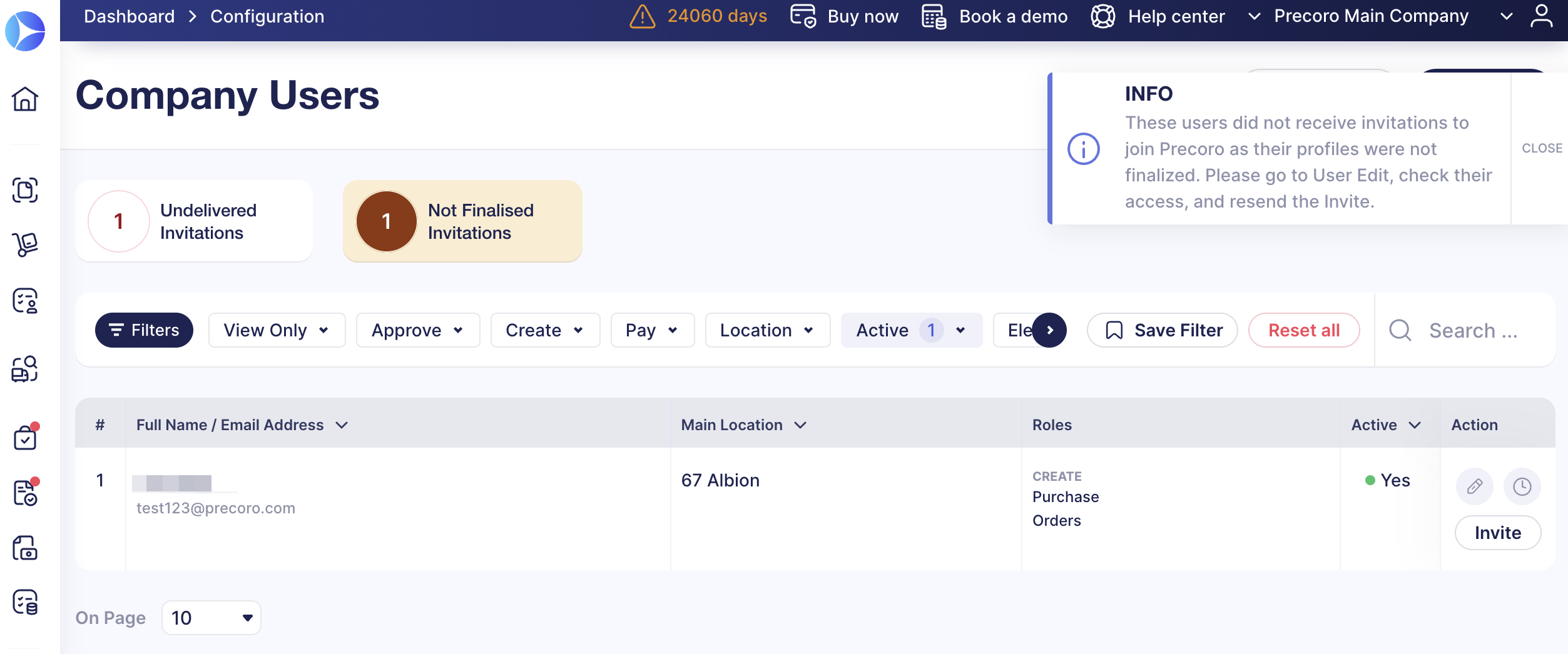The height and width of the screenshot is (654, 1568).
Task: Open the View Only dropdown
Action: [277, 330]
